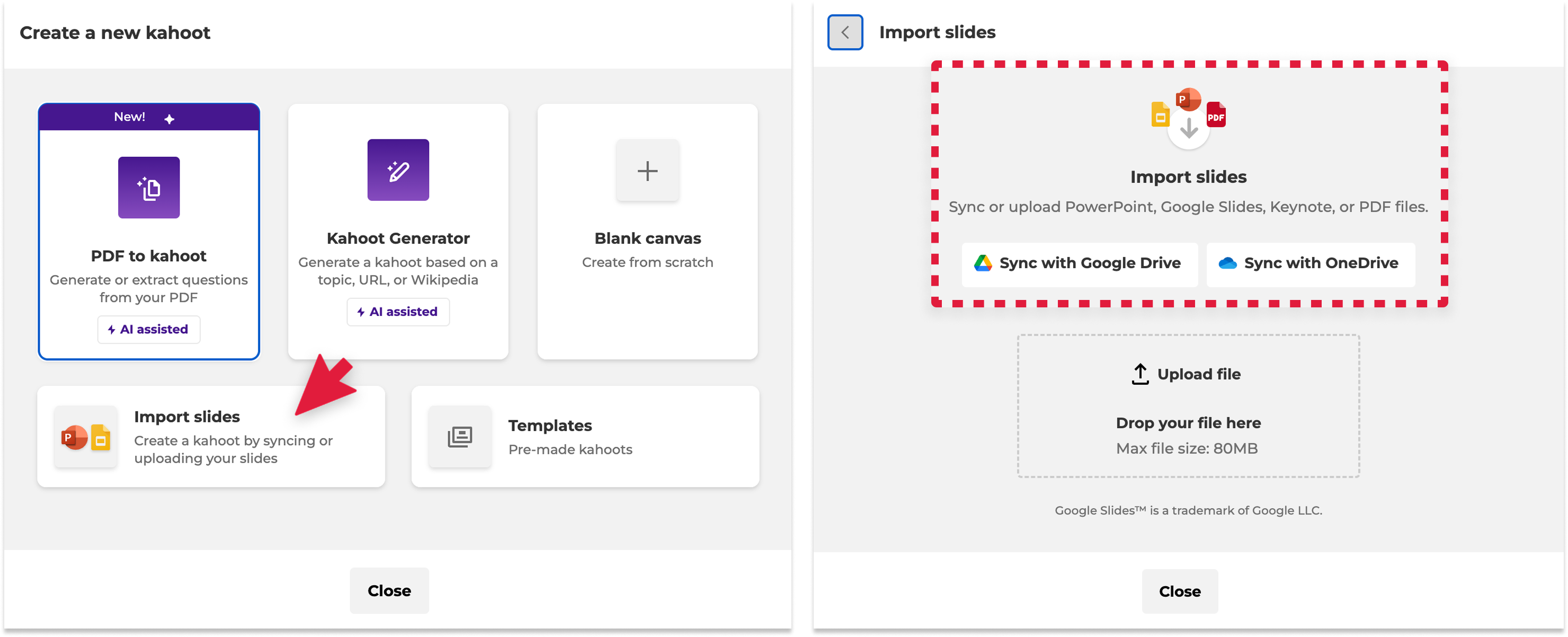Click the 'Create from scratch' description

click(x=648, y=262)
